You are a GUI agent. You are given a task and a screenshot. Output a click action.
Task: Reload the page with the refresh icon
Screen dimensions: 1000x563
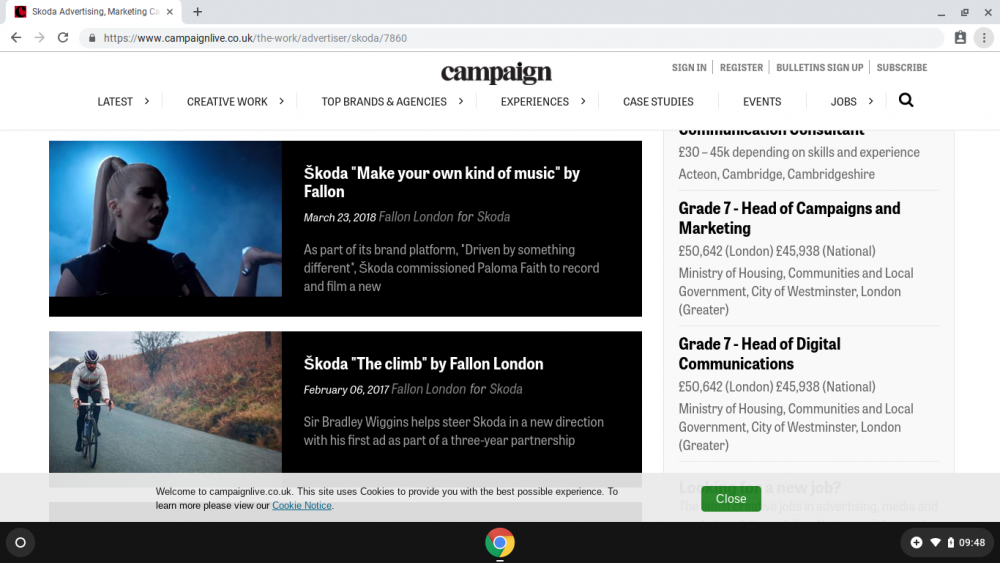tap(62, 38)
